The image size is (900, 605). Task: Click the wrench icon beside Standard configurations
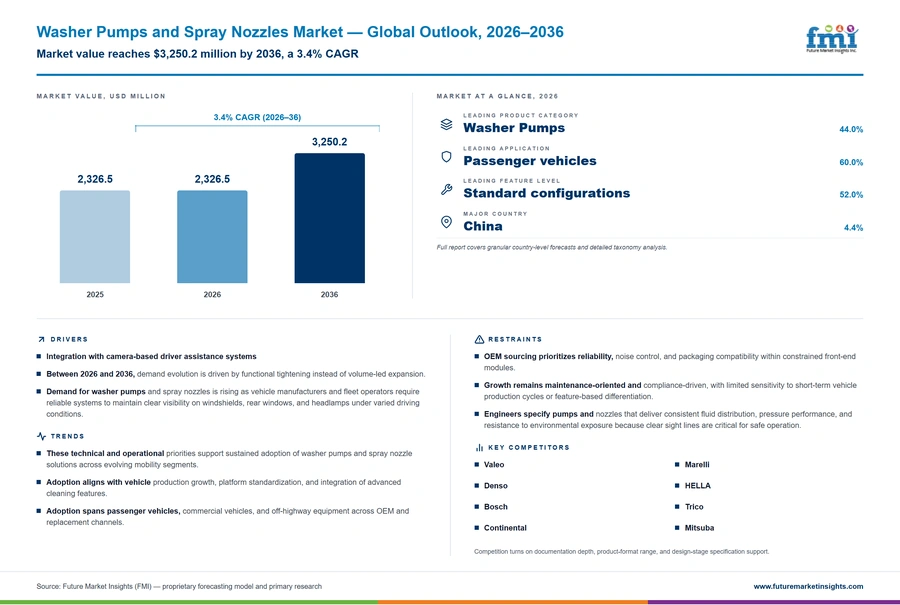[x=446, y=189]
